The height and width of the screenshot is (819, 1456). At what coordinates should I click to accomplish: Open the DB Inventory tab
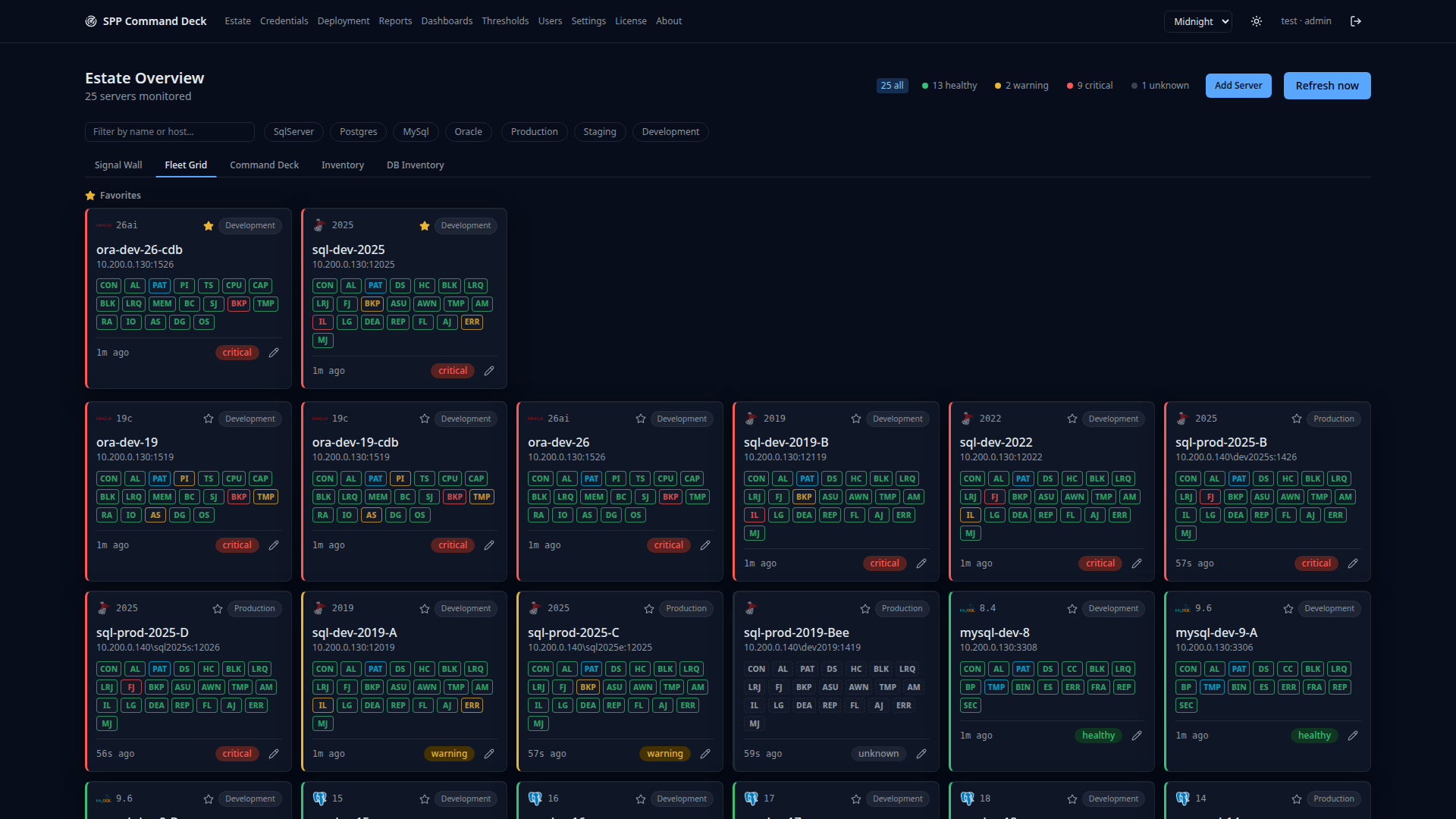tap(416, 165)
